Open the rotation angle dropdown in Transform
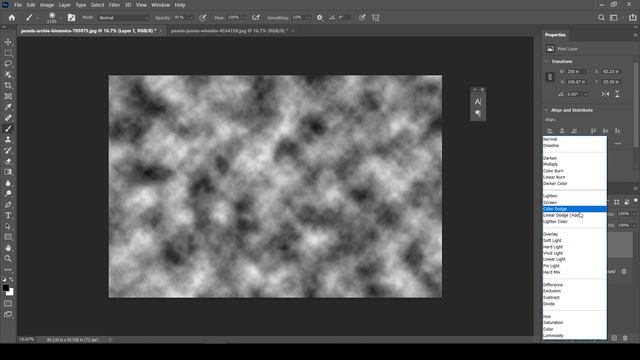640x360 pixels. [586, 94]
